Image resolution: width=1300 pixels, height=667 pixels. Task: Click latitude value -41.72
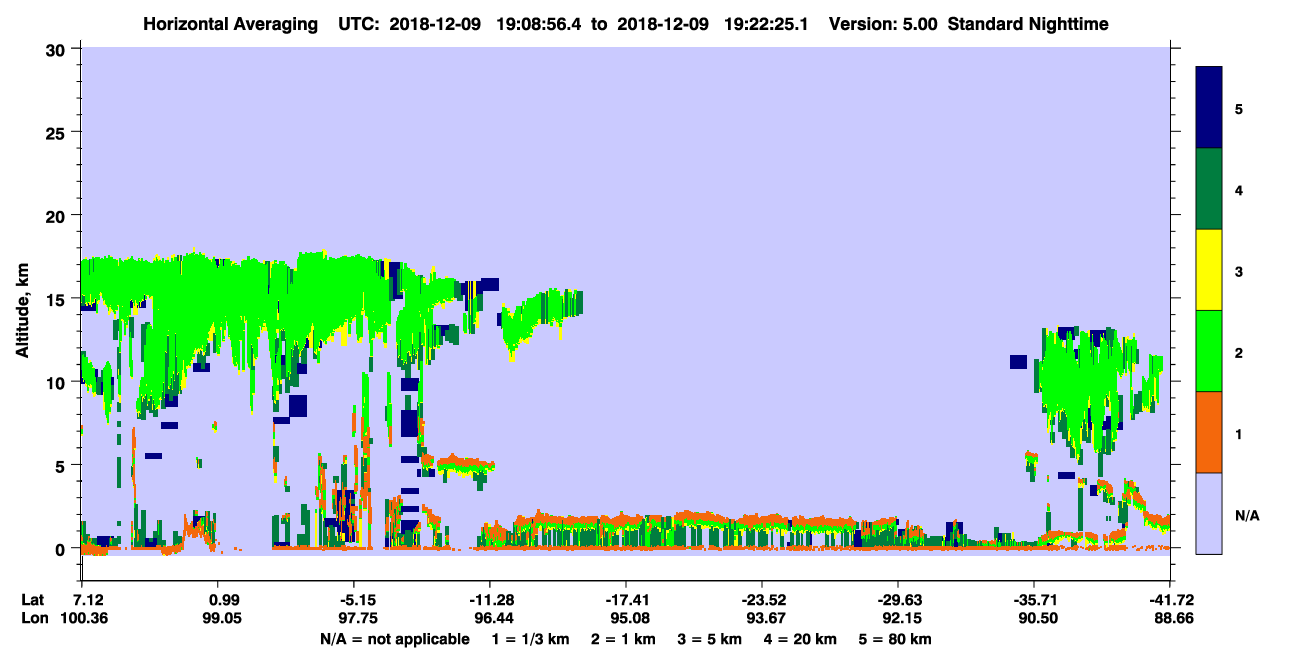pos(1171,600)
